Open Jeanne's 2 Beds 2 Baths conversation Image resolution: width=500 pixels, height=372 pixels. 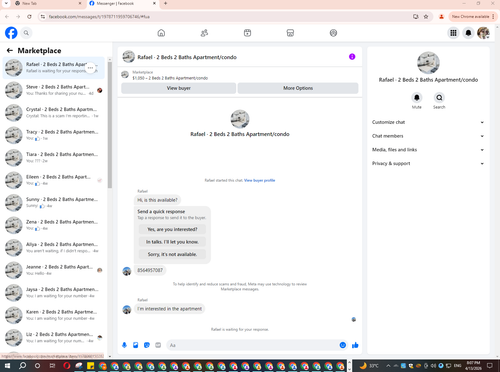coord(54,270)
